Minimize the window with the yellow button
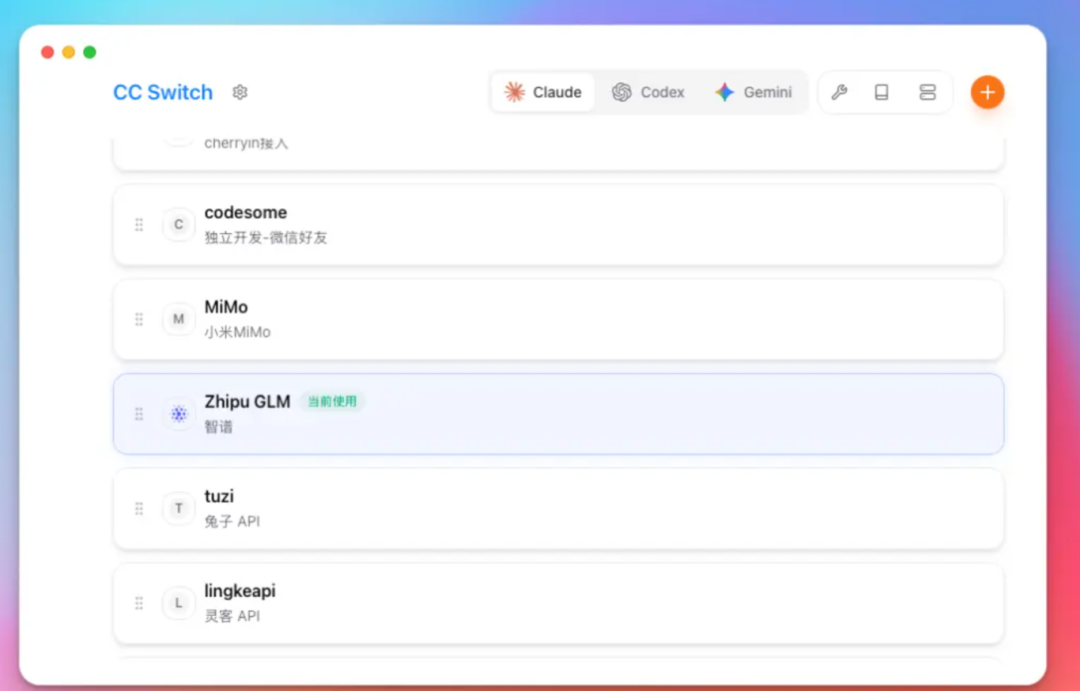This screenshot has height=691, width=1080. click(x=69, y=52)
